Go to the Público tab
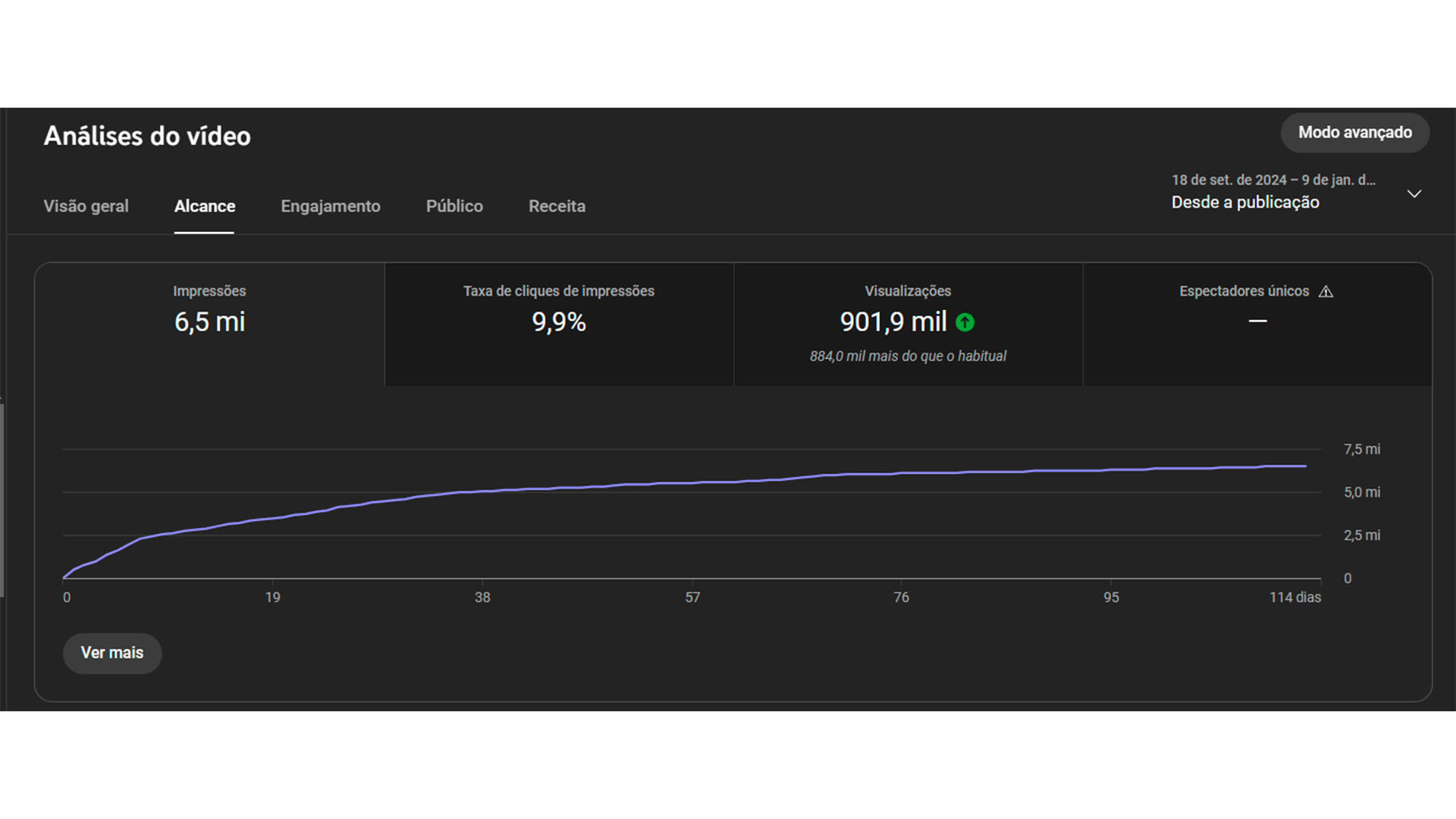The width and height of the screenshot is (1456, 819). point(454,206)
